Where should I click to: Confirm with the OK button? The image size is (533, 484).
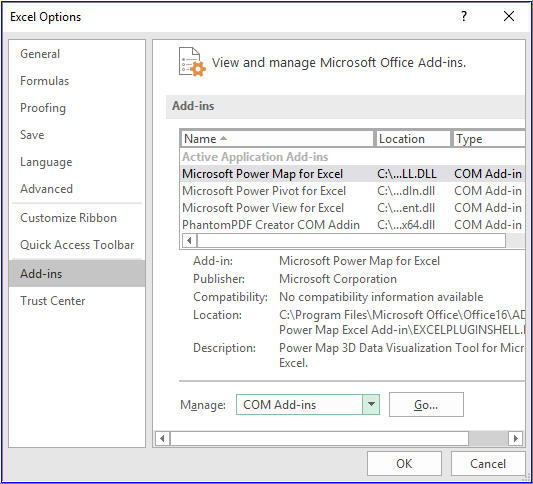404,464
